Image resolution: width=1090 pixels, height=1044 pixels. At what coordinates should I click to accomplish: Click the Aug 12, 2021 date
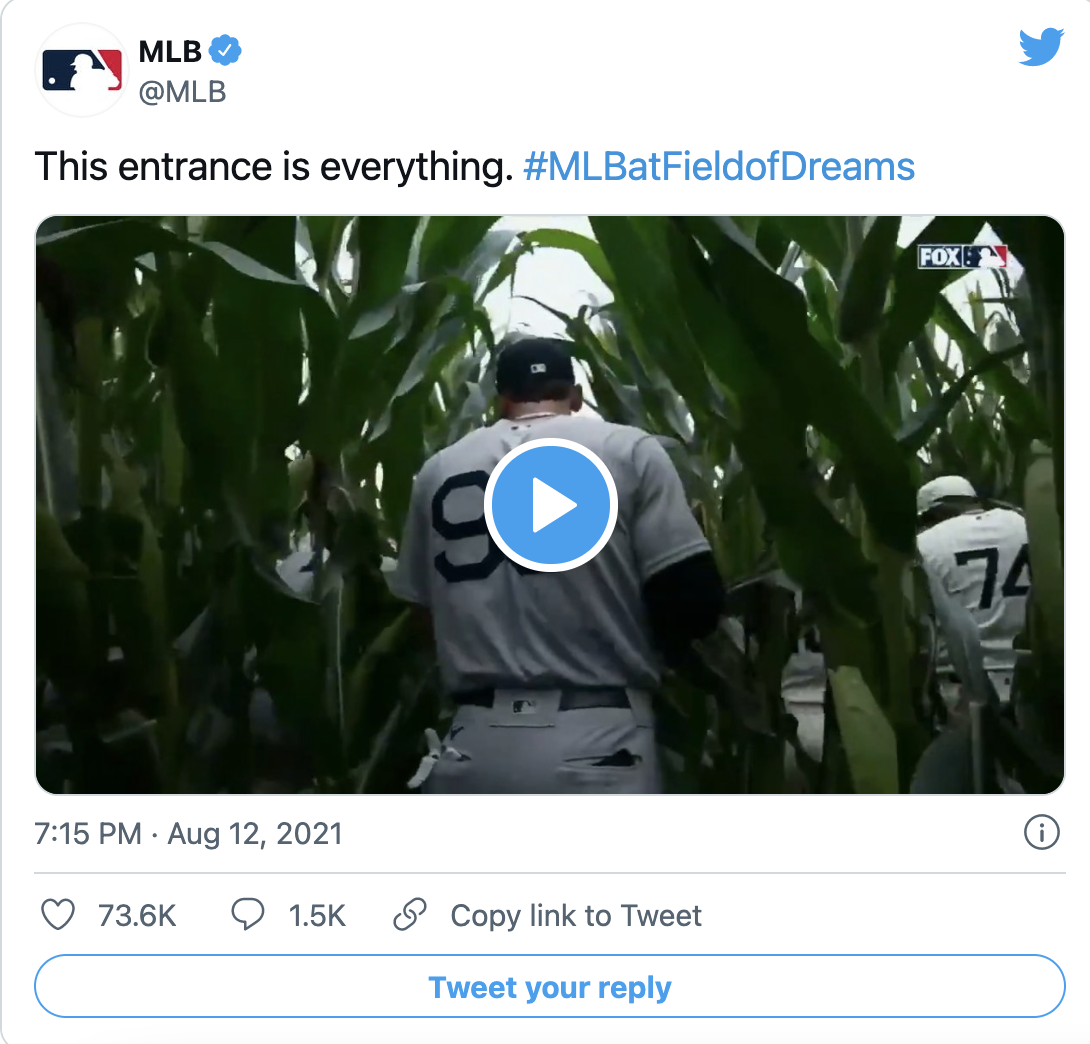tap(255, 833)
